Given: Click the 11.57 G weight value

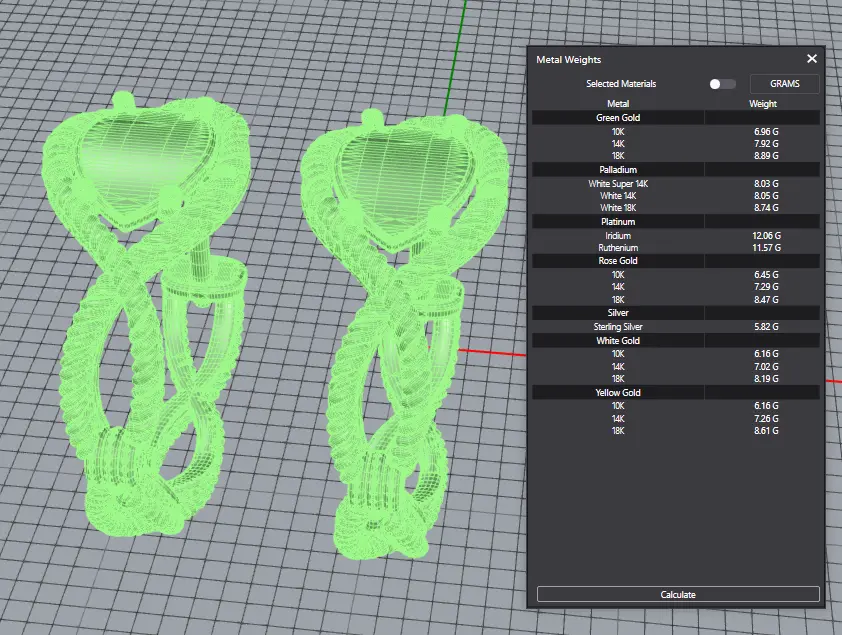Looking at the screenshot, I should (766, 248).
